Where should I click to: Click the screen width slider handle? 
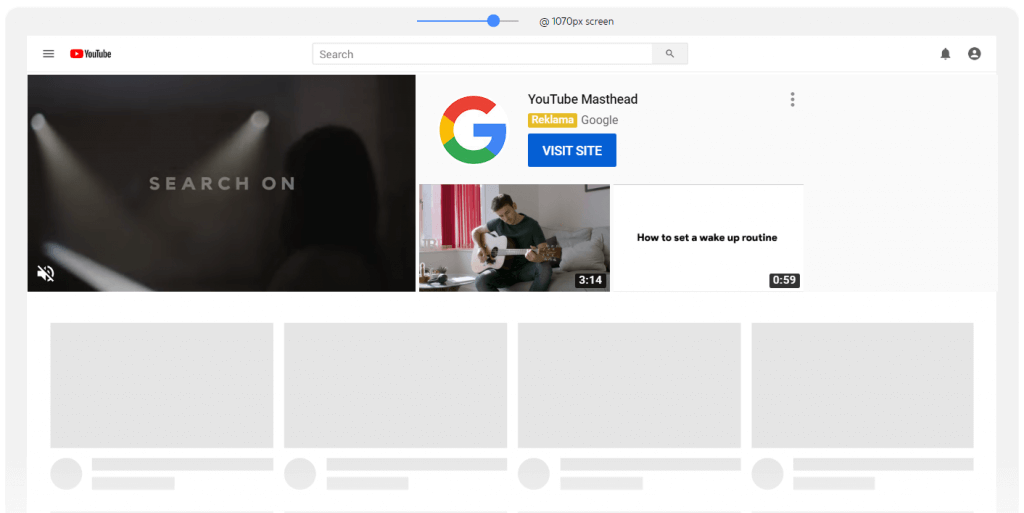click(493, 21)
